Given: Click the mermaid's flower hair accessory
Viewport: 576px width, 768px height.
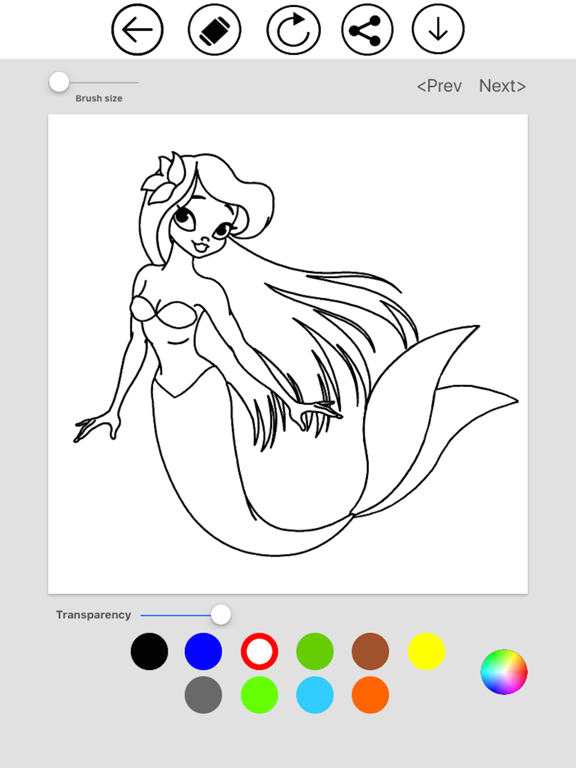Looking at the screenshot, I should [164, 179].
